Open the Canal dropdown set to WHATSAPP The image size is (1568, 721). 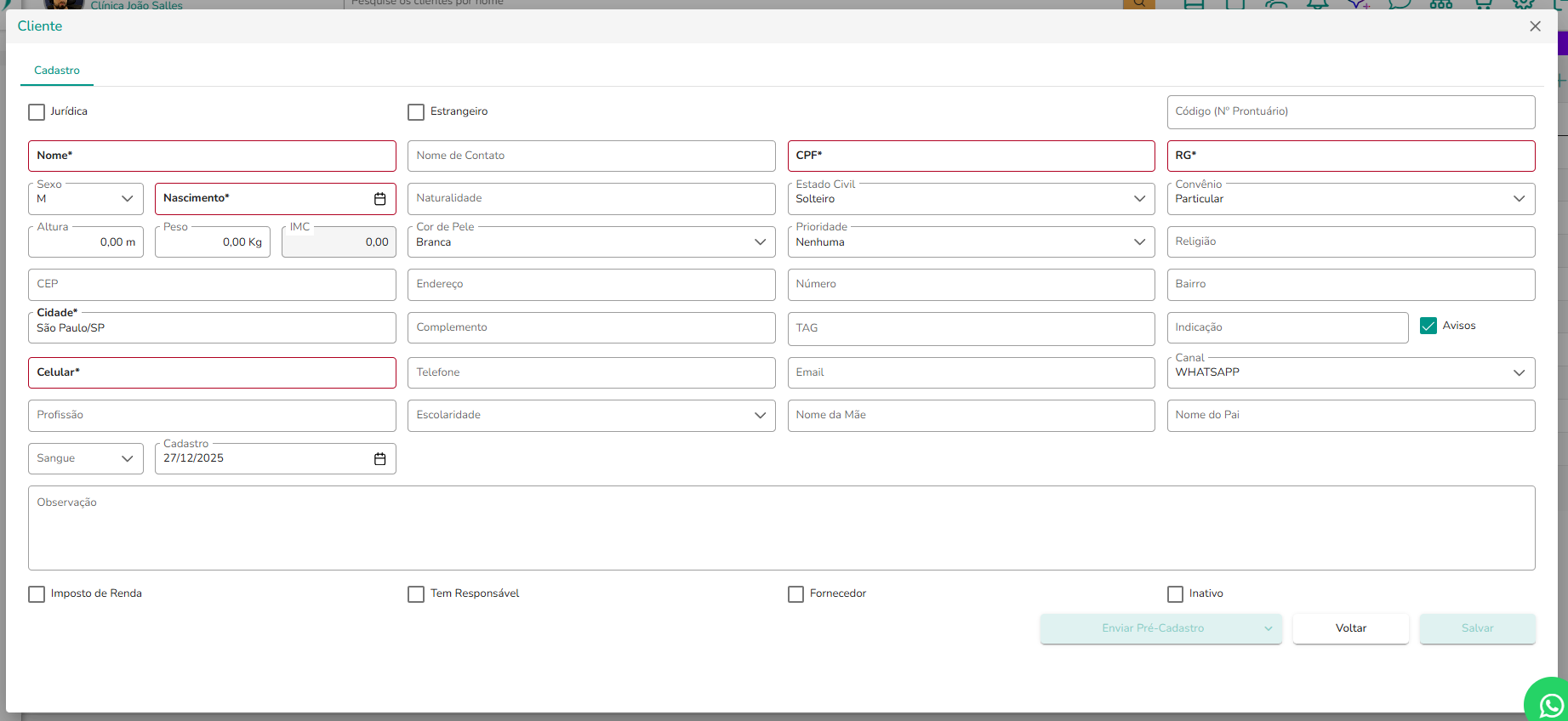1350,372
